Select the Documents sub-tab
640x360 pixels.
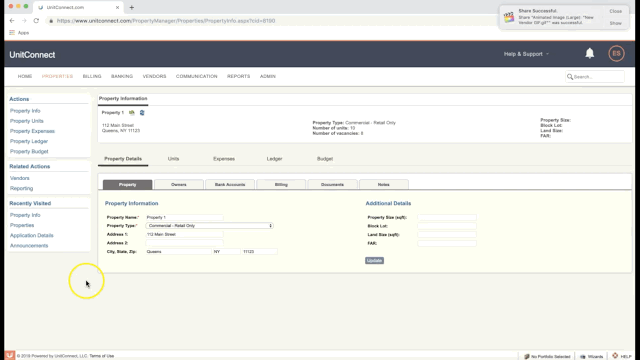click(x=332, y=184)
